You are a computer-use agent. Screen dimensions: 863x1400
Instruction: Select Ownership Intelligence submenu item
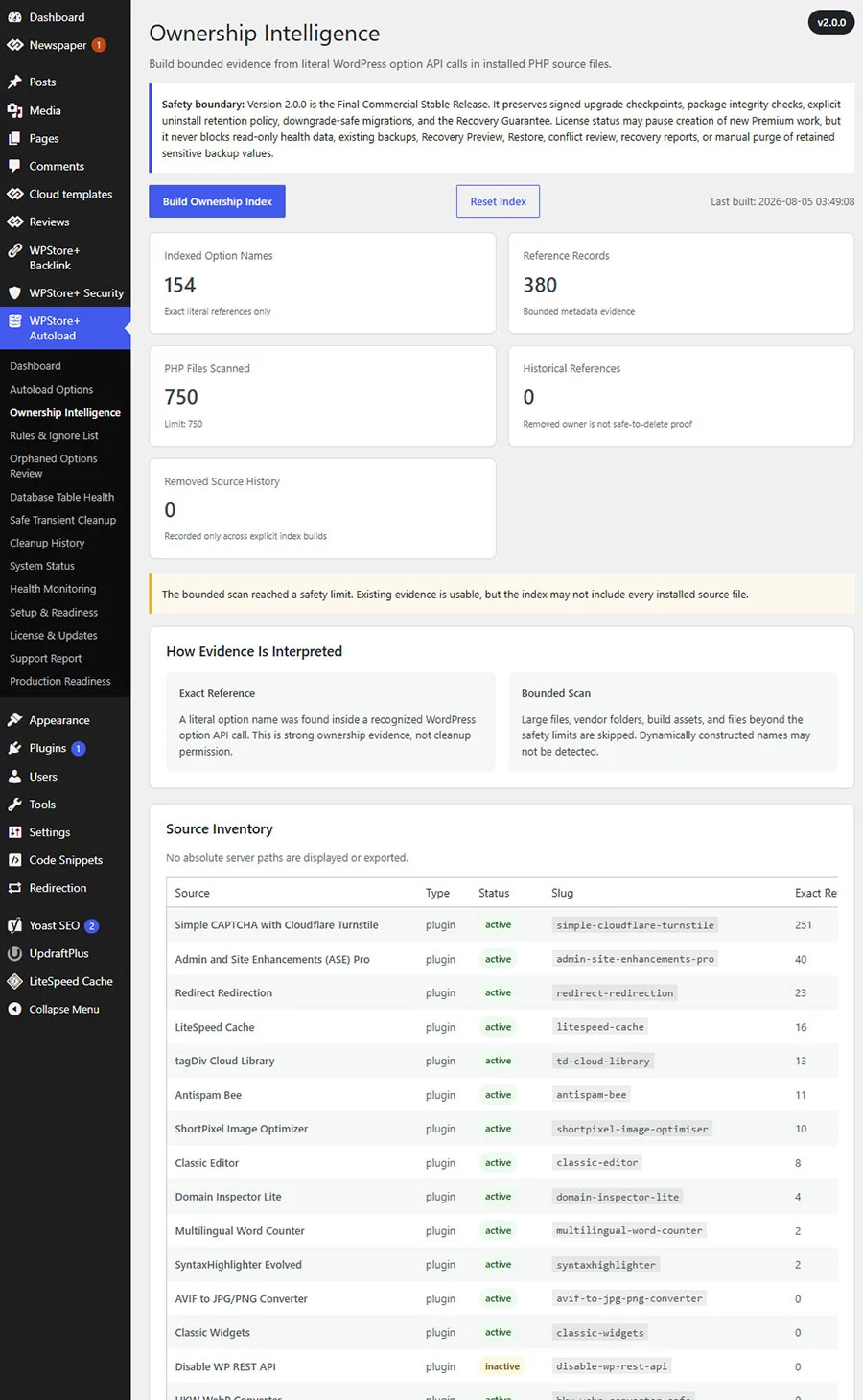(65, 413)
